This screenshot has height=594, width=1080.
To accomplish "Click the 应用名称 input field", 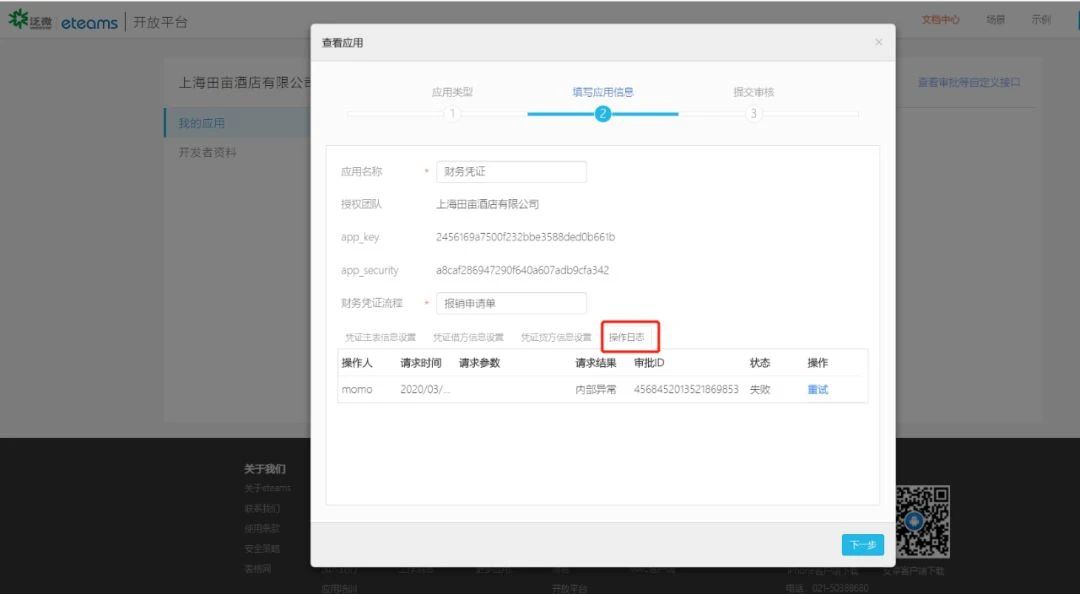I will point(511,172).
